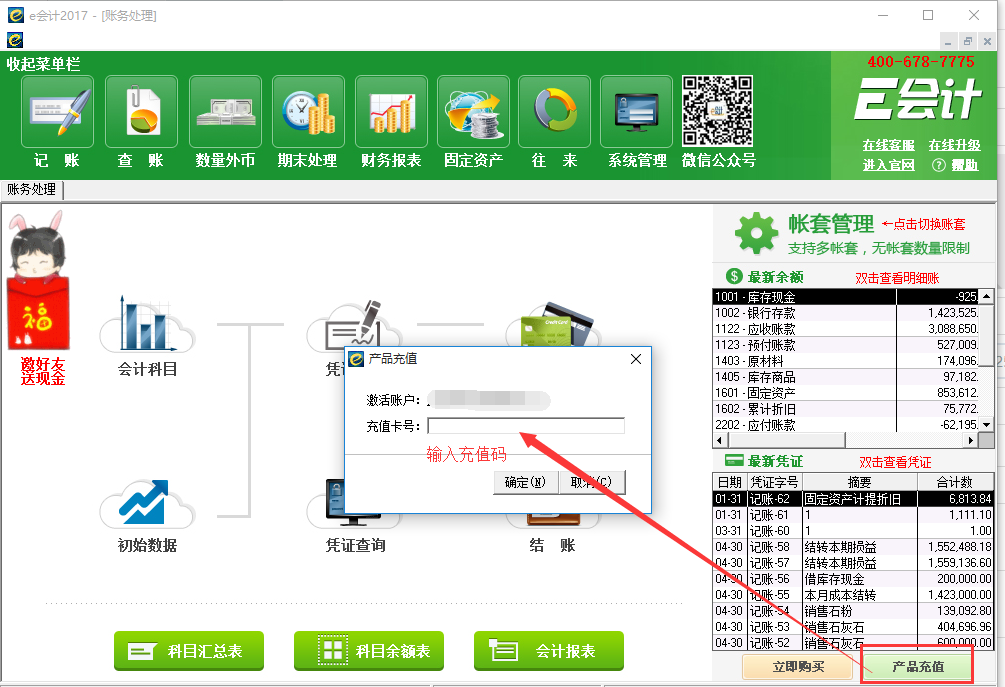Click the 最新凭证 green card icon
This screenshot has height=687, width=1005.
pos(734,460)
